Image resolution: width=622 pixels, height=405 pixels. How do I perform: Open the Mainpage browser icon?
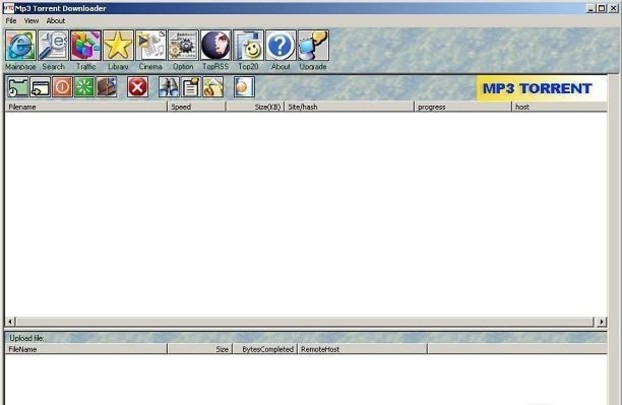coord(20,45)
